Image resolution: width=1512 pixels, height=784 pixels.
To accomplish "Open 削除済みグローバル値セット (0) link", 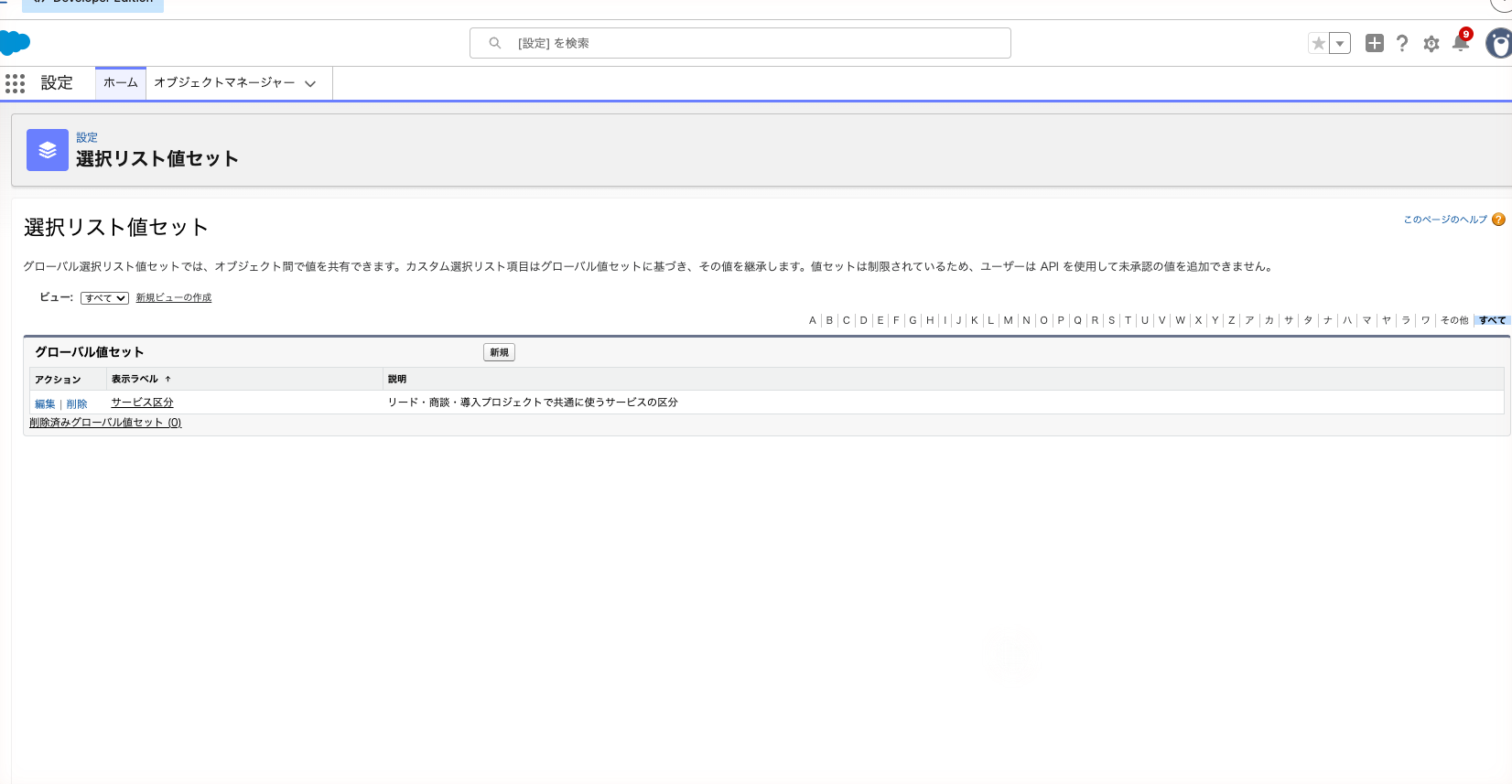I will tap(105, 423).
